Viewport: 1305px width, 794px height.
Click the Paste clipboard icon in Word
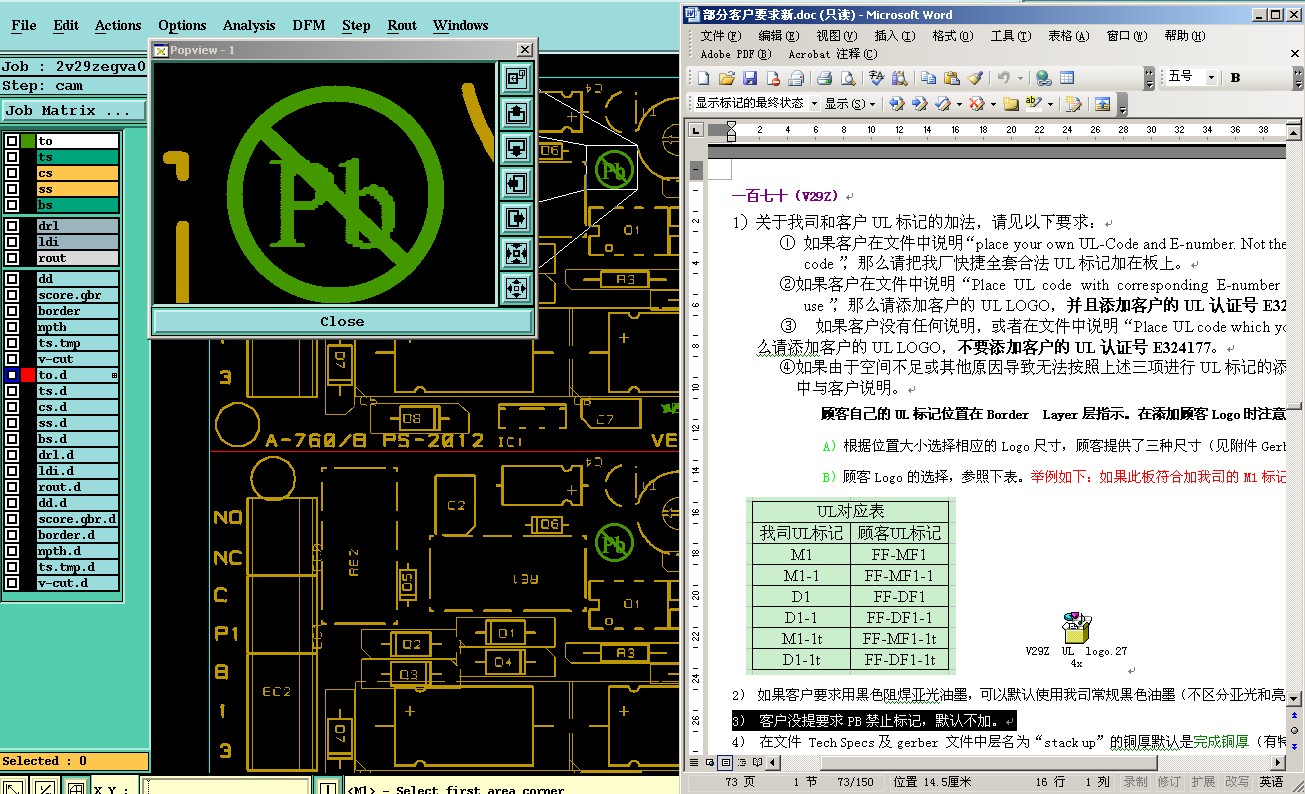952,78
